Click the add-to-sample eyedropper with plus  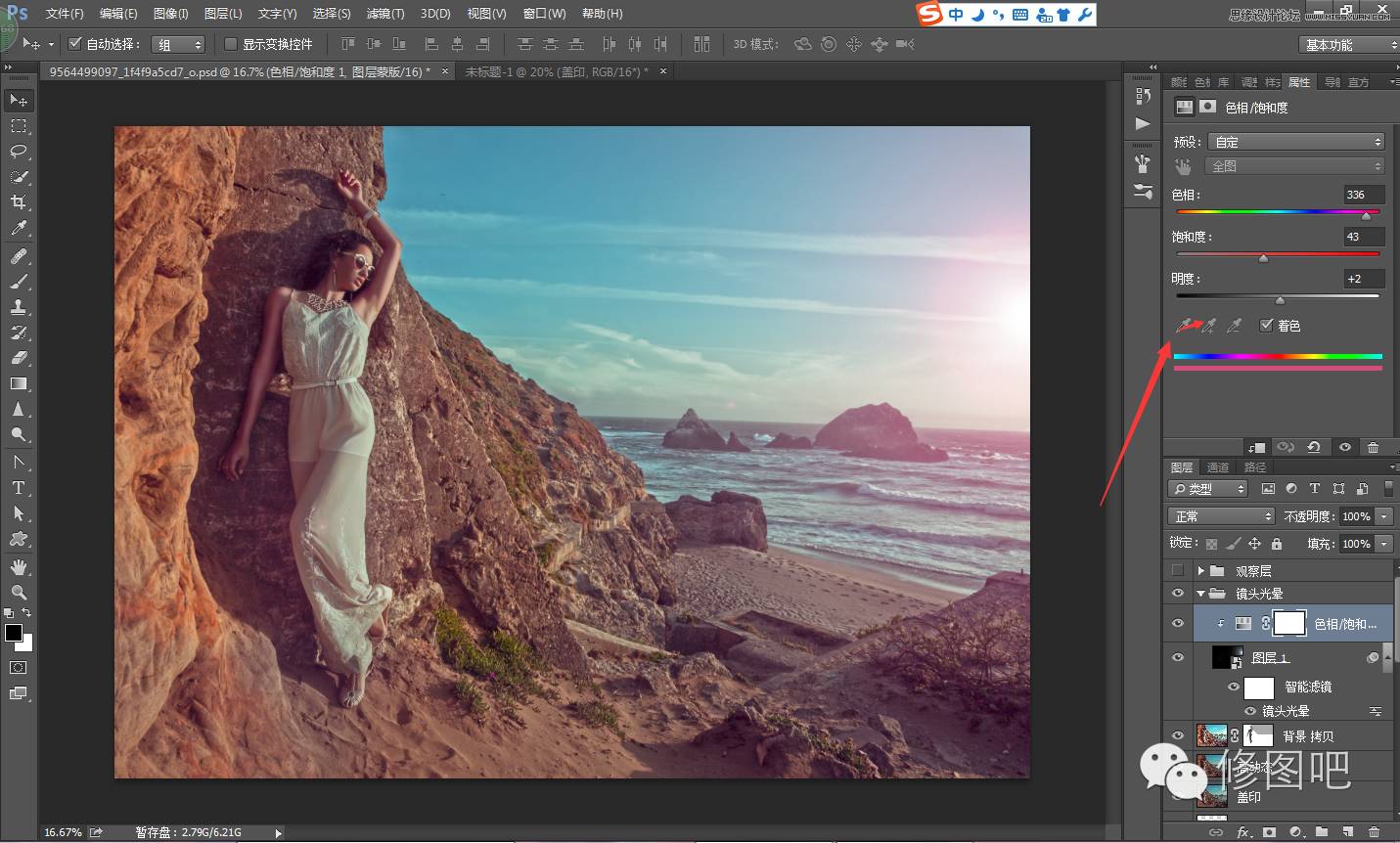pyautogui.click(x=1210, y=326)
